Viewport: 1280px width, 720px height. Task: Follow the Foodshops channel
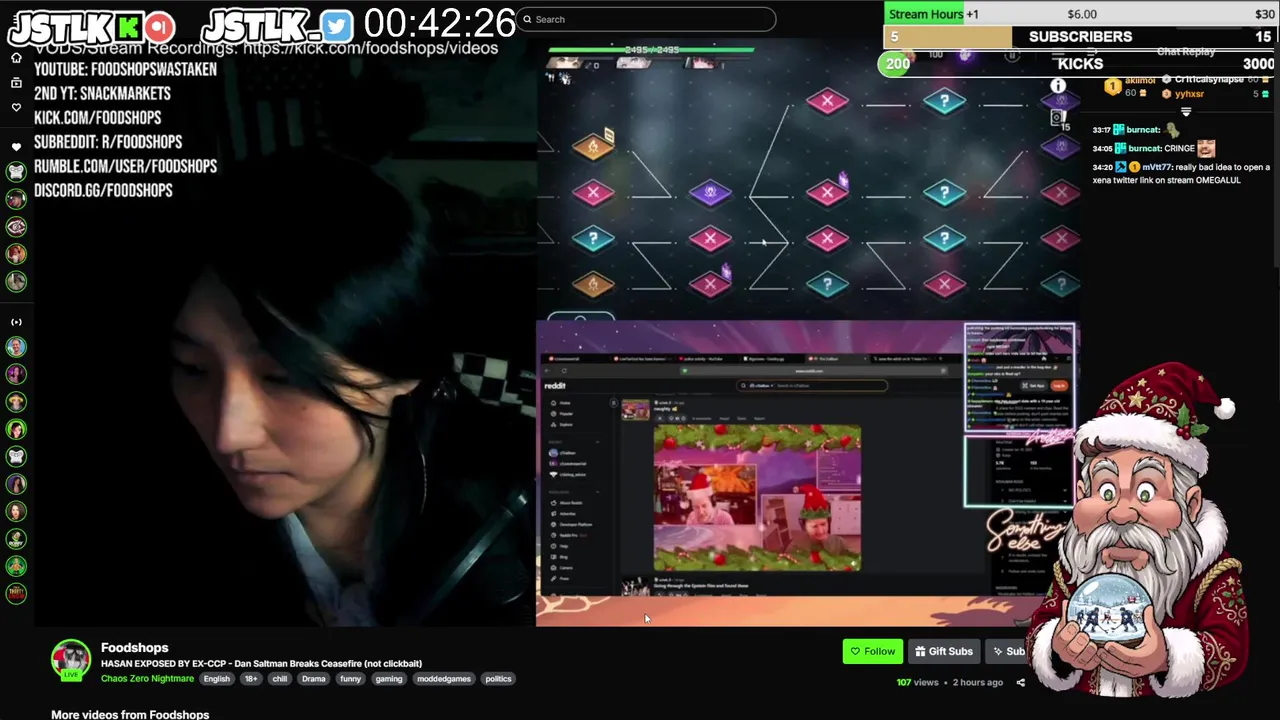(872, 652)
